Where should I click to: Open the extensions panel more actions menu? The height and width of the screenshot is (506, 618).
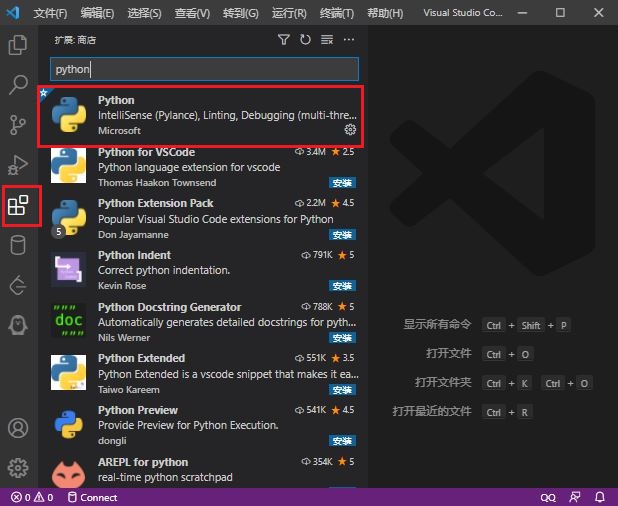click(349, 39)
